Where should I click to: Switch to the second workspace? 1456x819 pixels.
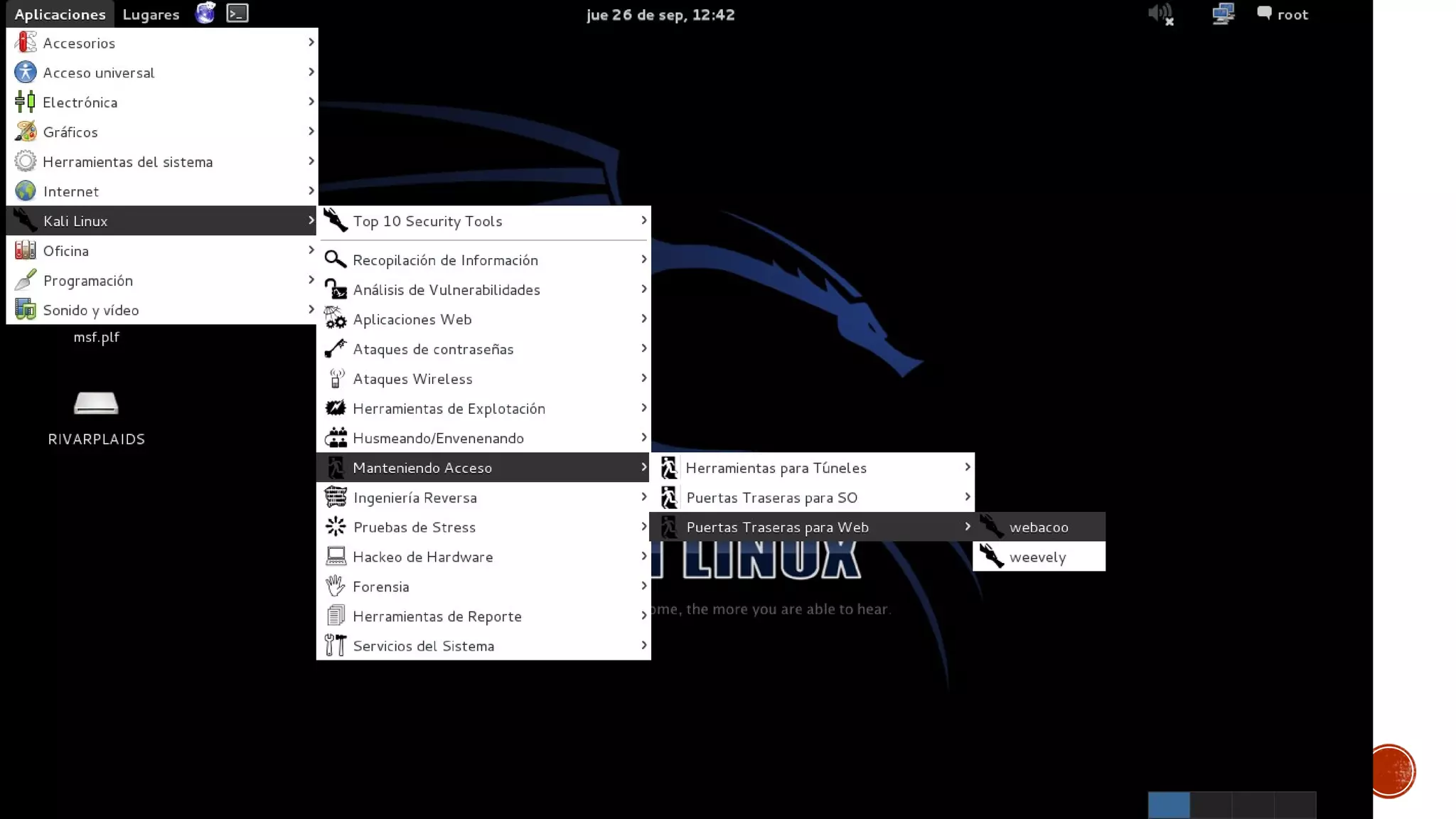click(x=1211, y=805)
